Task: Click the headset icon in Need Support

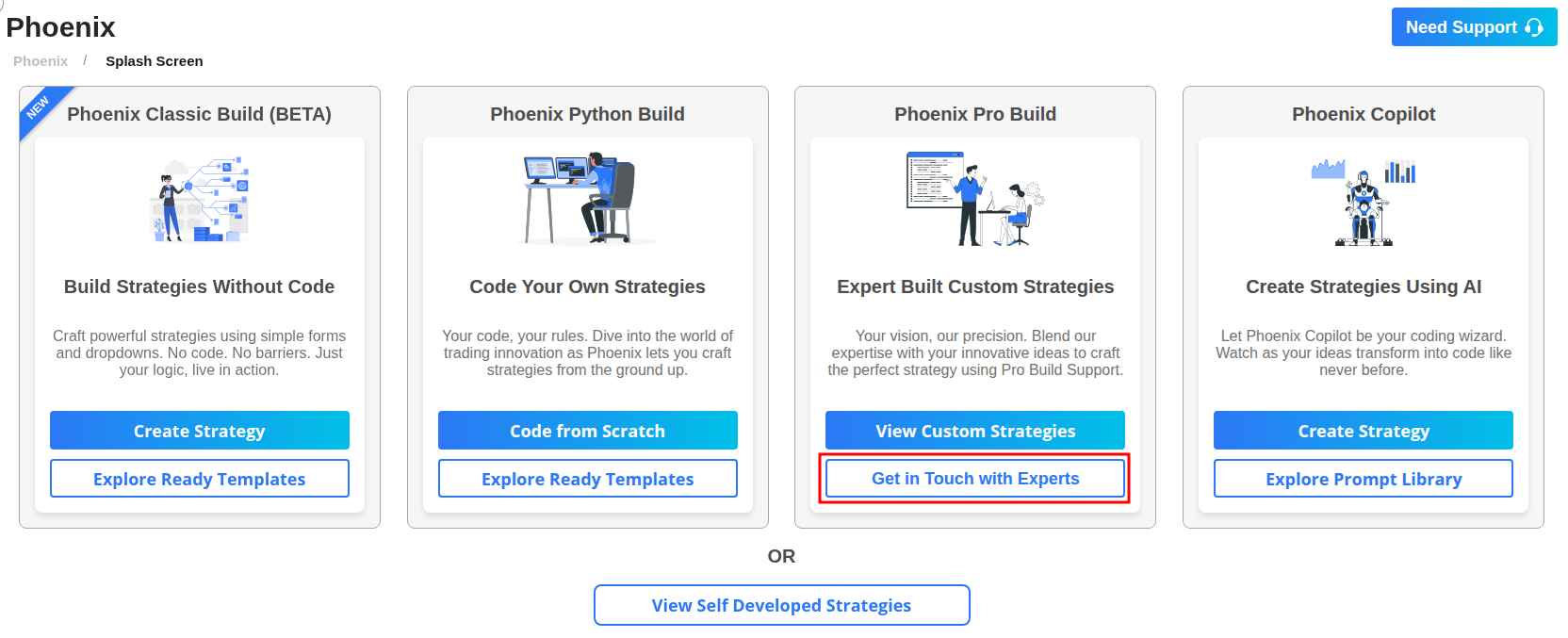Action: tap(1534, 27)
